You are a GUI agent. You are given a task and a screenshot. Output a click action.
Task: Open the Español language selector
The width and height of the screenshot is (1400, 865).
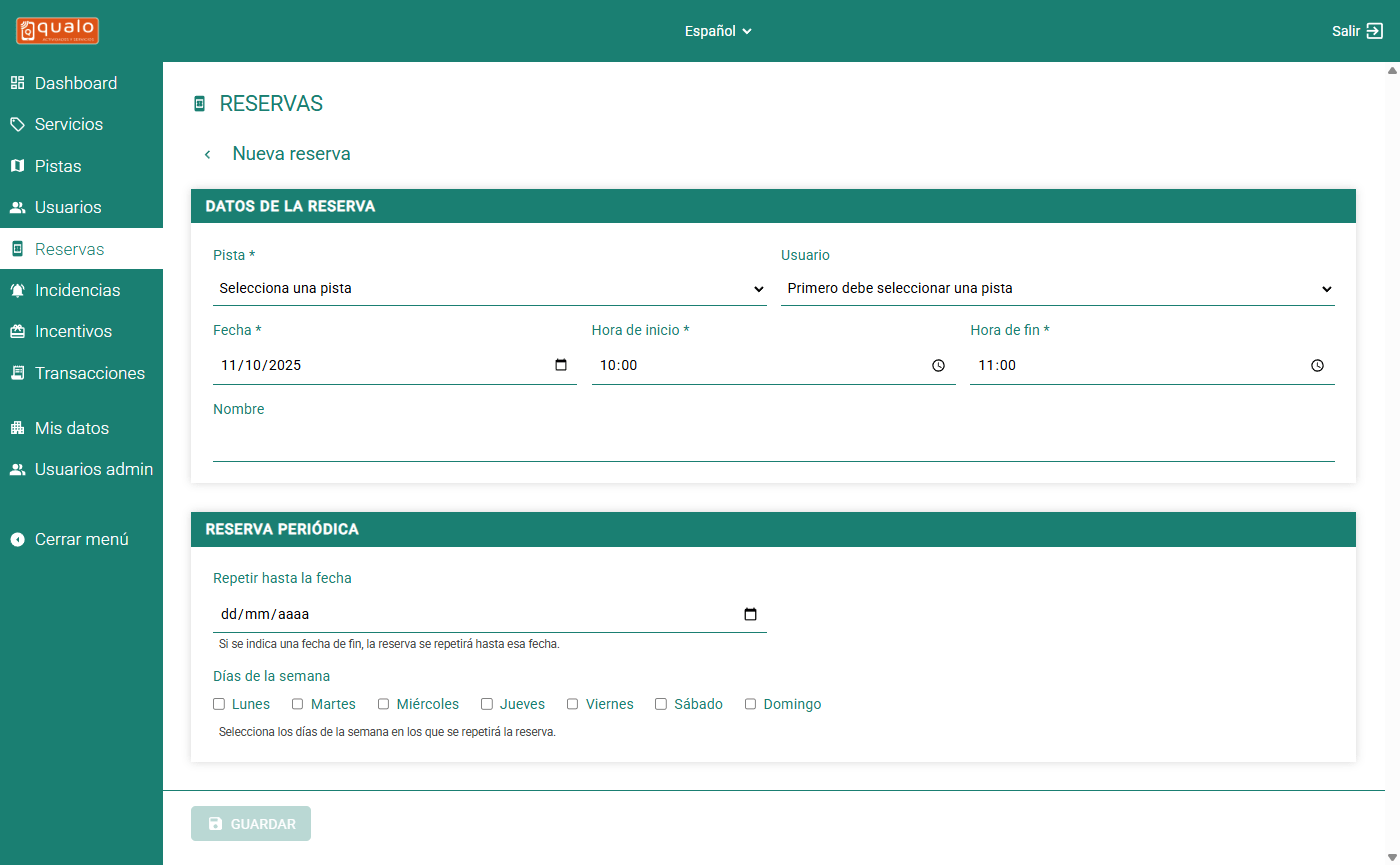click(x=718, y=31)
